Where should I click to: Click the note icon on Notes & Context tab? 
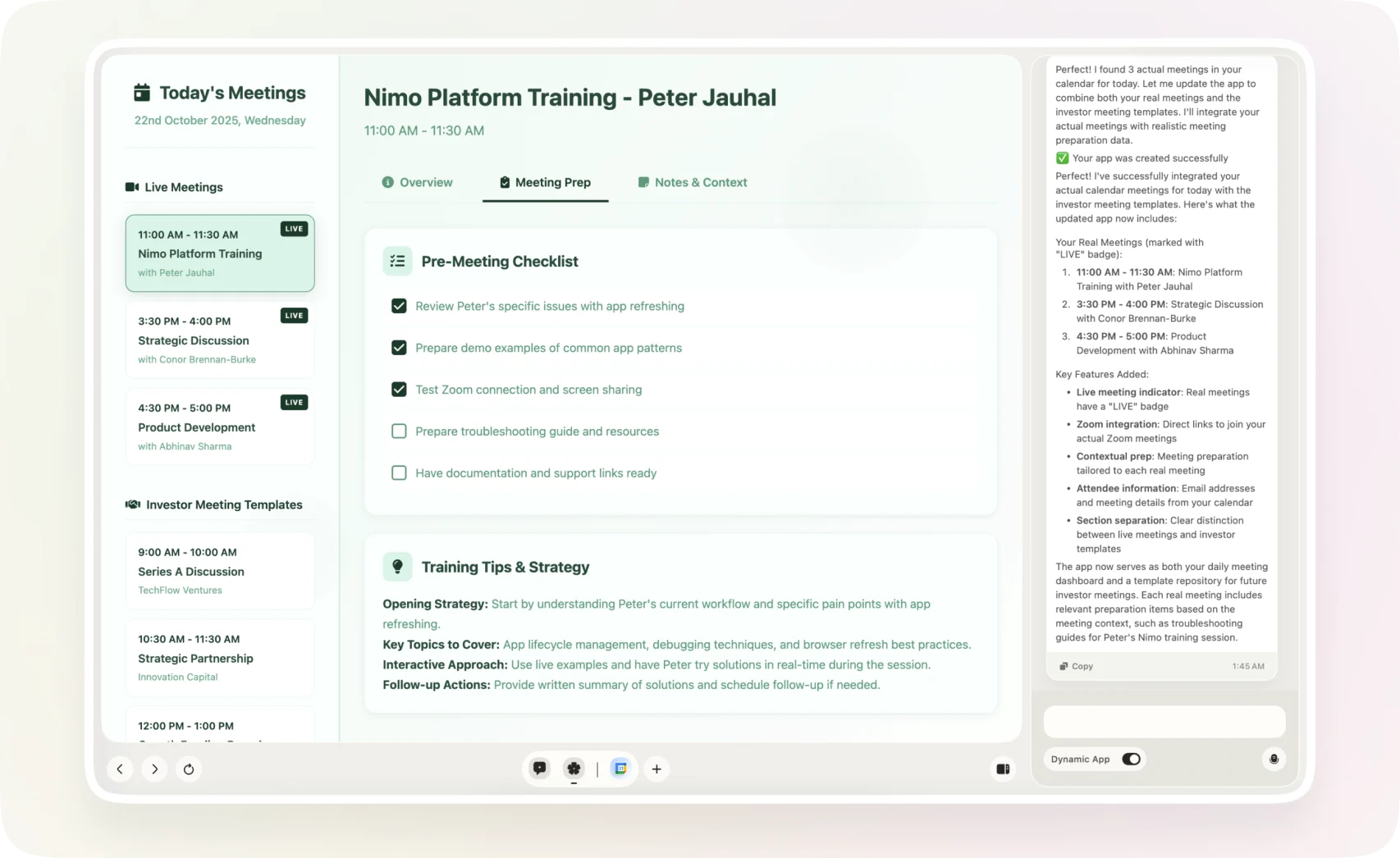click(x=643, y=182)
